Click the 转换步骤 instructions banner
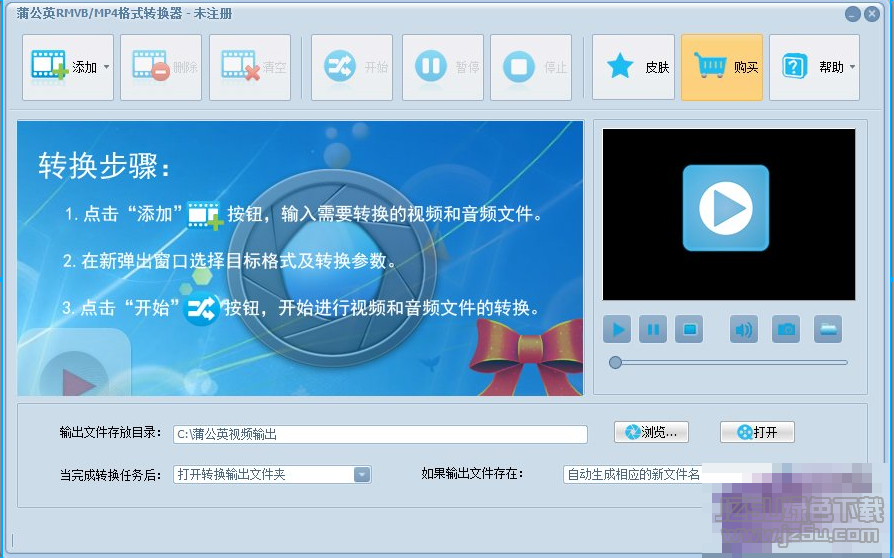The width and height of the screenshot is (894, 558). click(300, 258)
